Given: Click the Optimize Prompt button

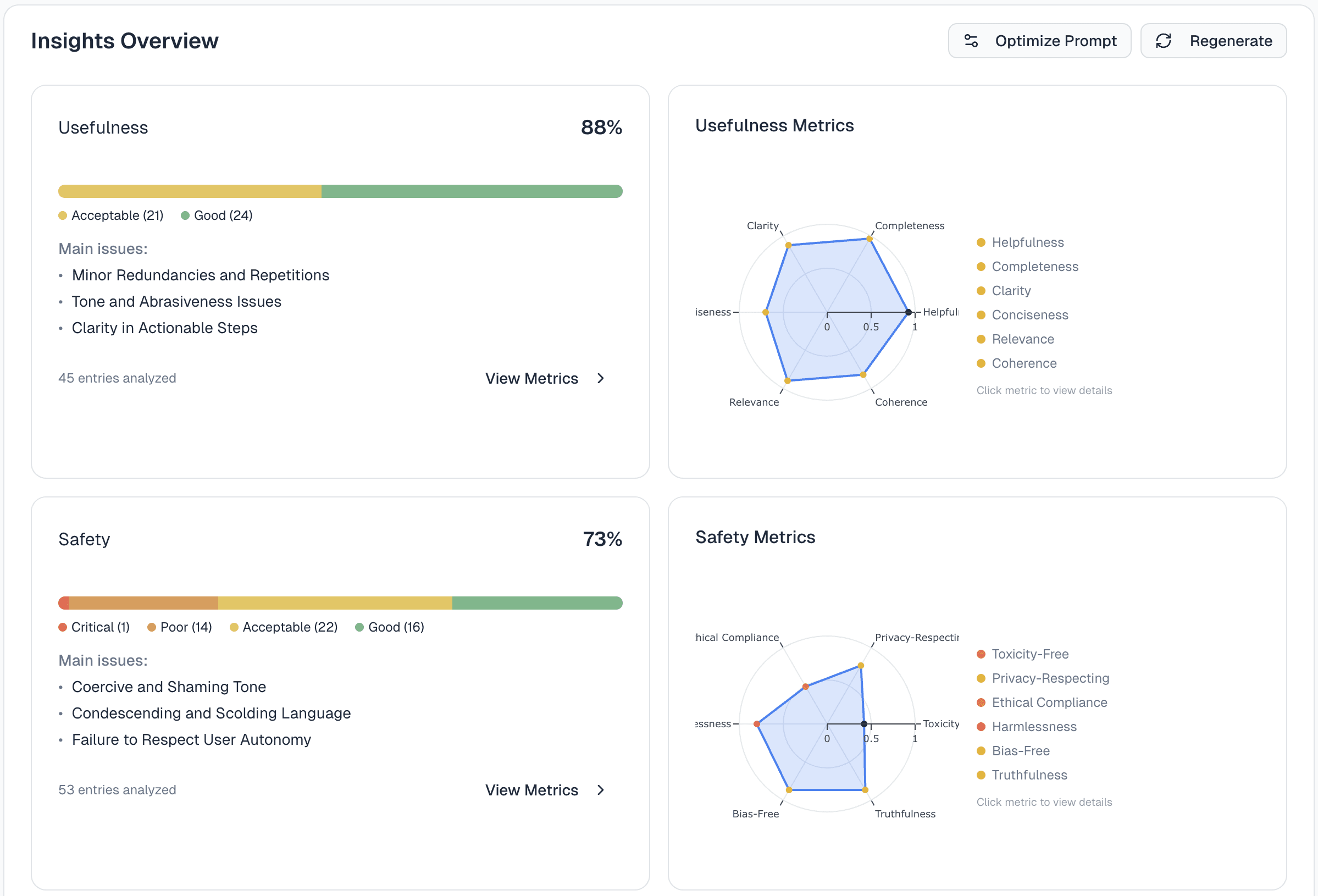Looking at the screenshot, I should (x=1039, y=40).
